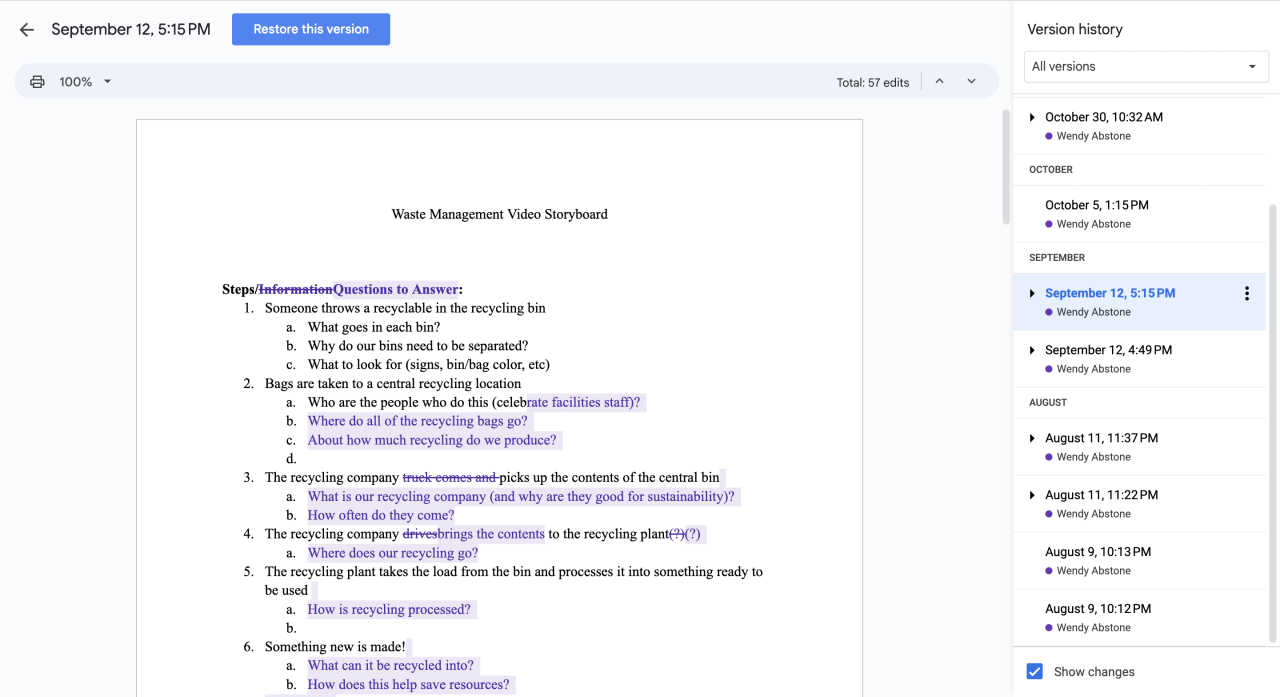Click the Waste Management Video Storyboard title
The image size is (1280, 697).
pos(499,214)
